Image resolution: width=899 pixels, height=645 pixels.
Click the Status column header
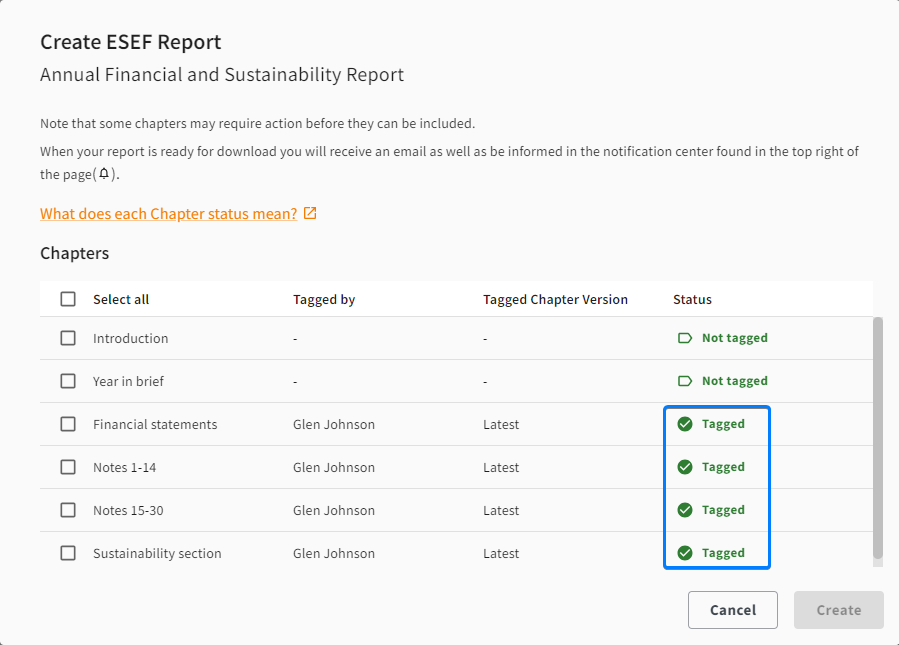coord(692,299)
